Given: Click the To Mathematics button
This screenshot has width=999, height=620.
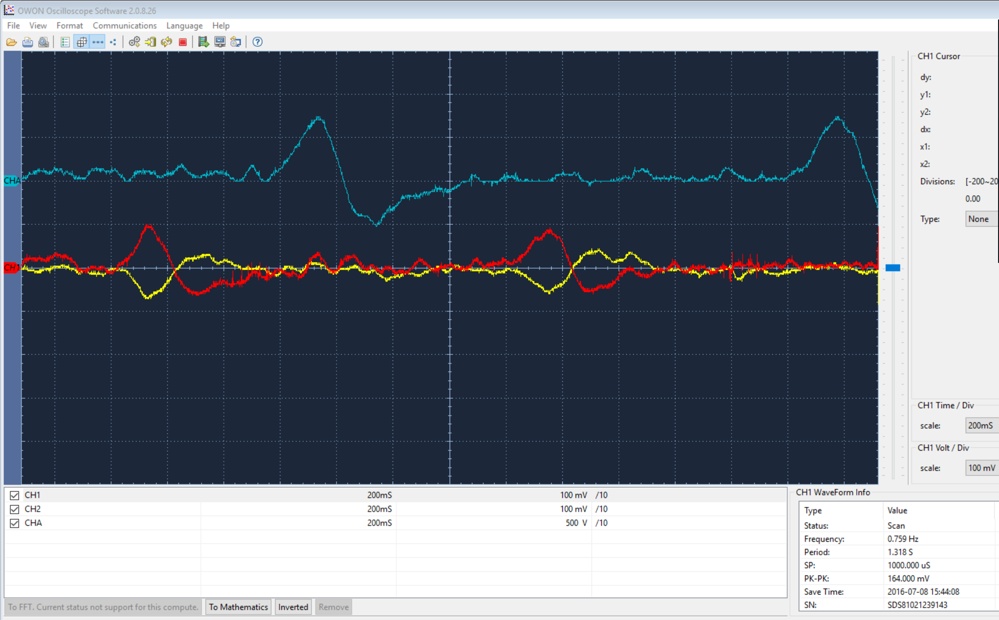Looking at the screenshot, I should 238,607.
